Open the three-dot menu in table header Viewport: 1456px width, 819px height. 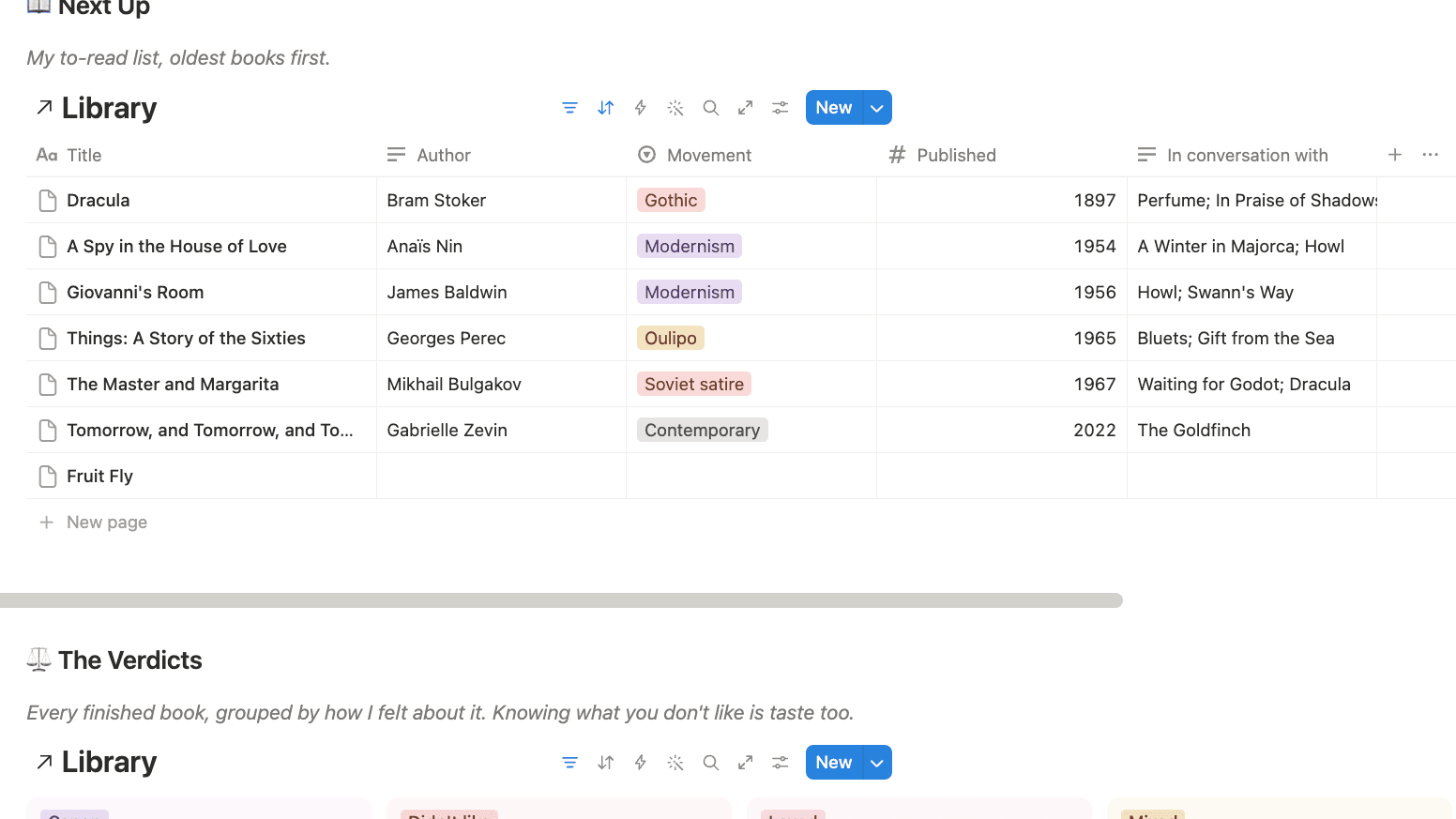pyautogui.click(x=1431, y=155)
